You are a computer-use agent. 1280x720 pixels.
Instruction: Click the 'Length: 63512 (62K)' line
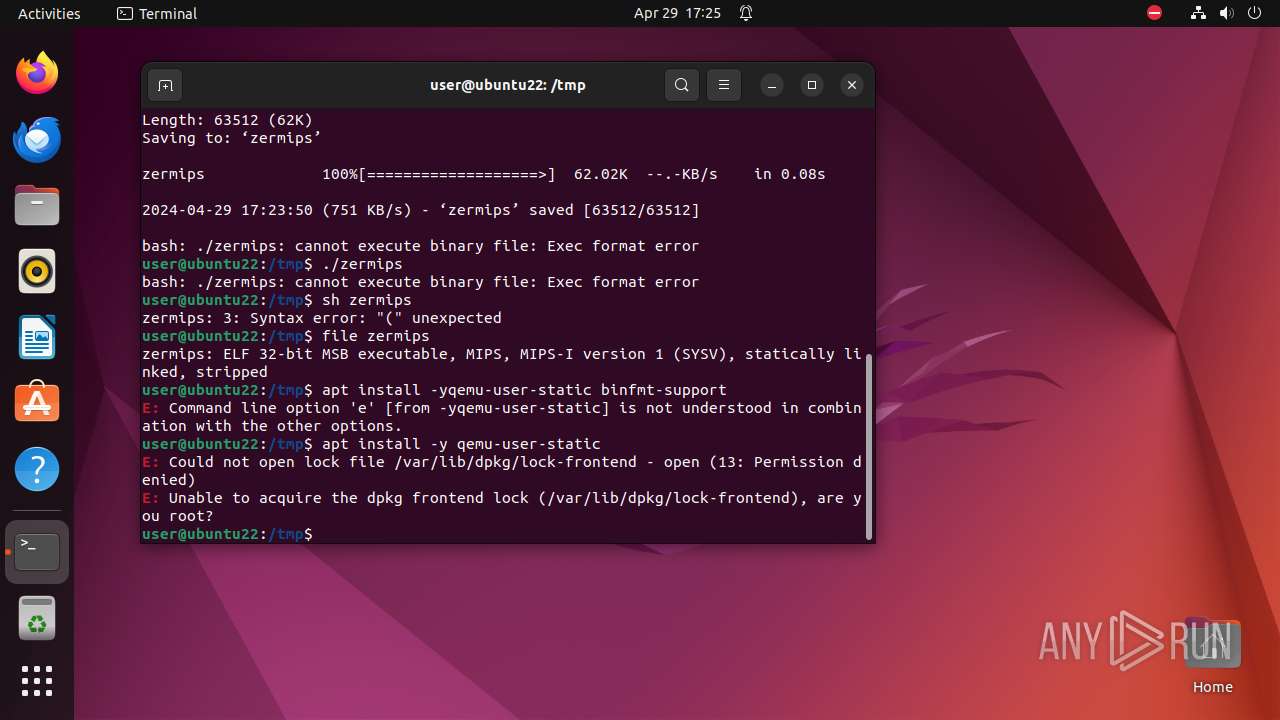tap(227, 120)
